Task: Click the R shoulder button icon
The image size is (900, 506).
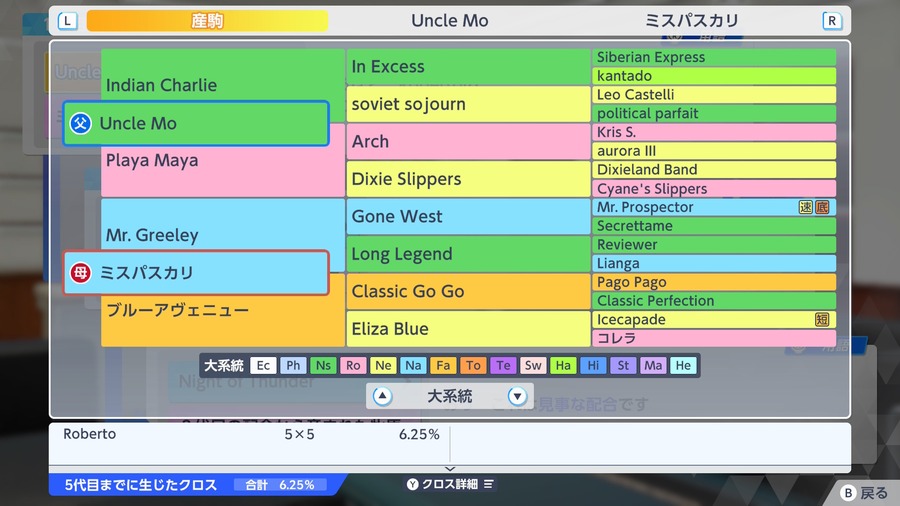Action: 832,21
